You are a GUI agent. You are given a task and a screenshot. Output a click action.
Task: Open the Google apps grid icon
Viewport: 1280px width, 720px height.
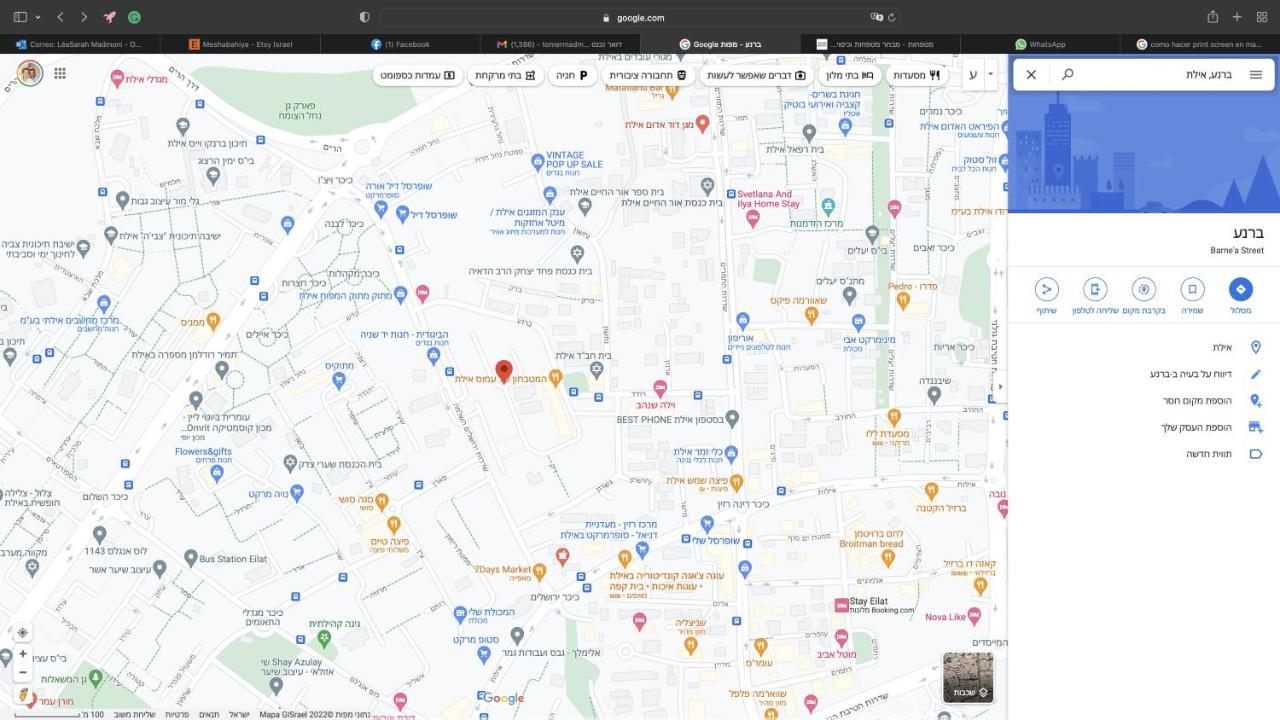click(60, 73)
